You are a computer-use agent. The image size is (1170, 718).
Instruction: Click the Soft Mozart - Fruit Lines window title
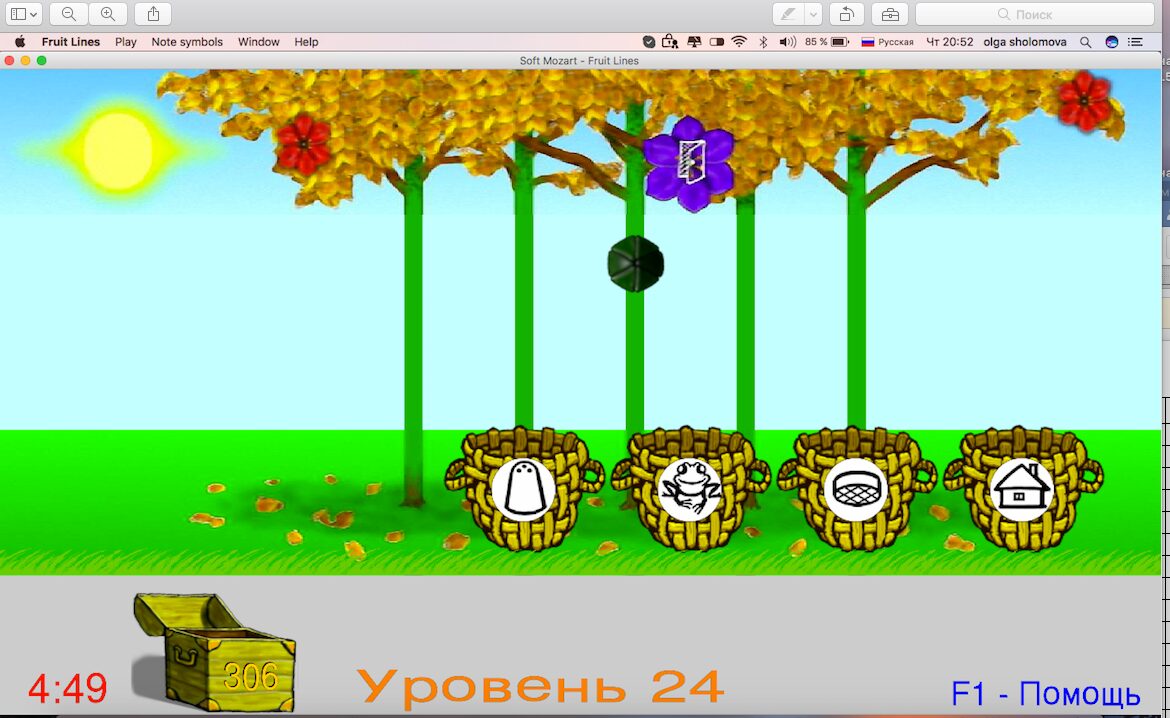pyautogui.click(x=579, y=60)
